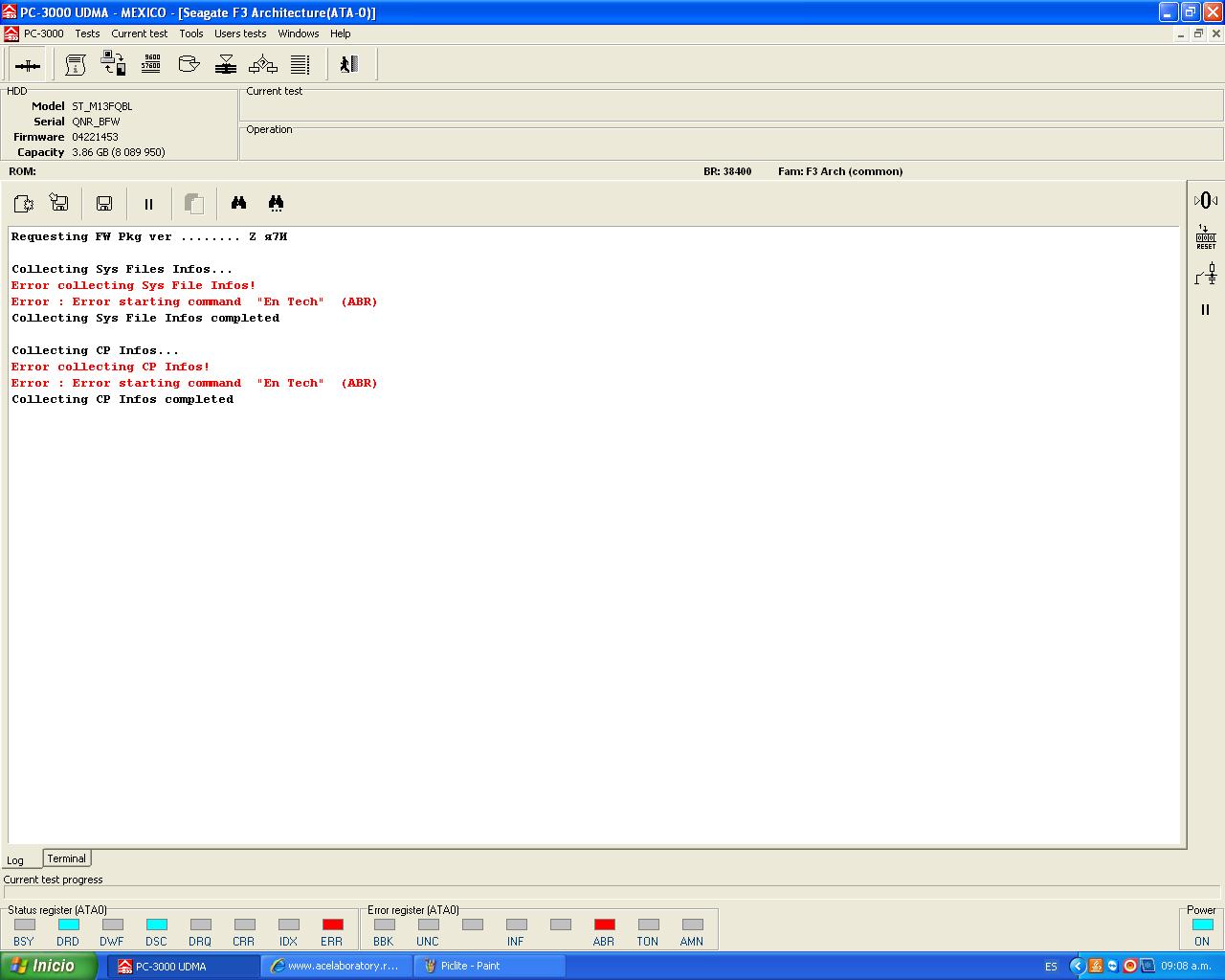Click the red circle tray icon

click(x=1130, y=967)
